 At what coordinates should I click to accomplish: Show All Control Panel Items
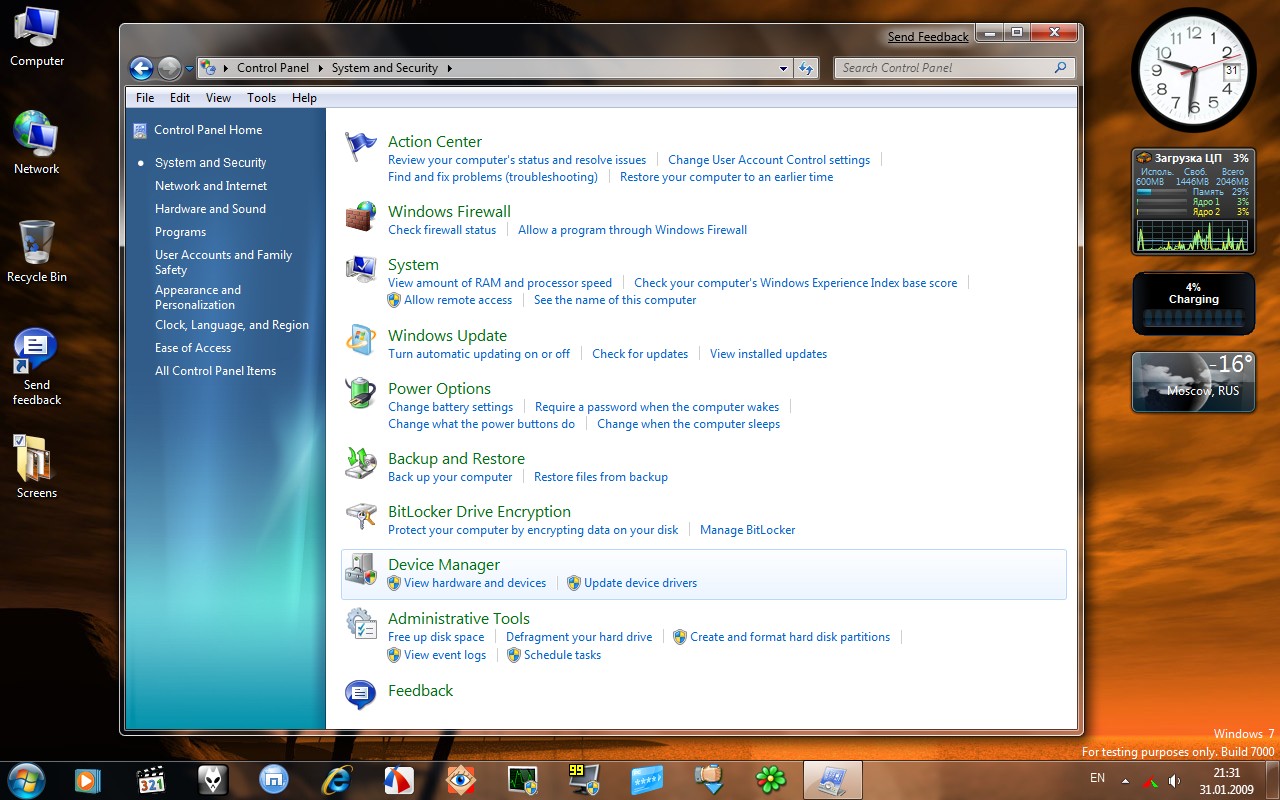point(215,371)
